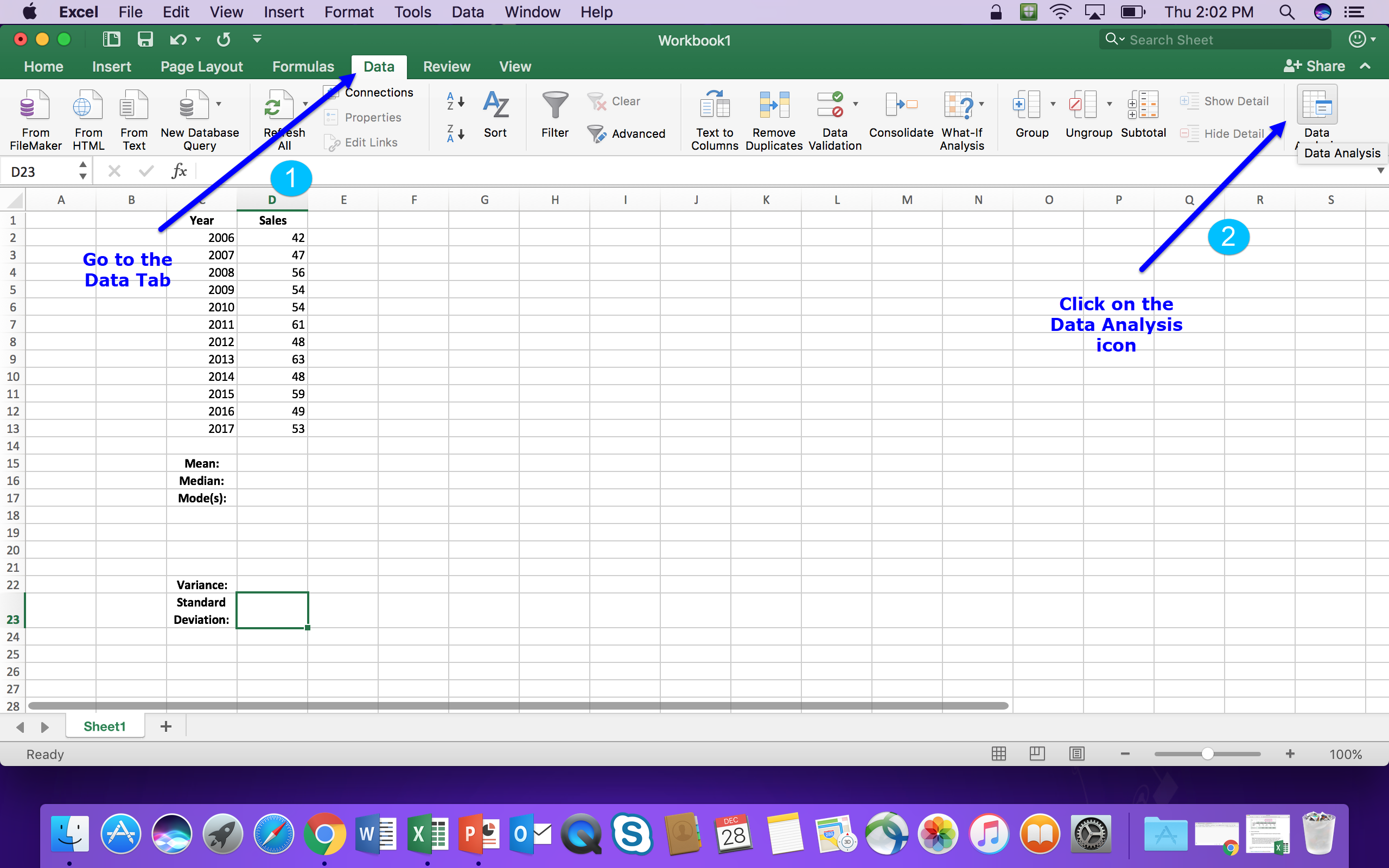Click the Share button
Screen dimensions: 1389x868
[1314, 67]
